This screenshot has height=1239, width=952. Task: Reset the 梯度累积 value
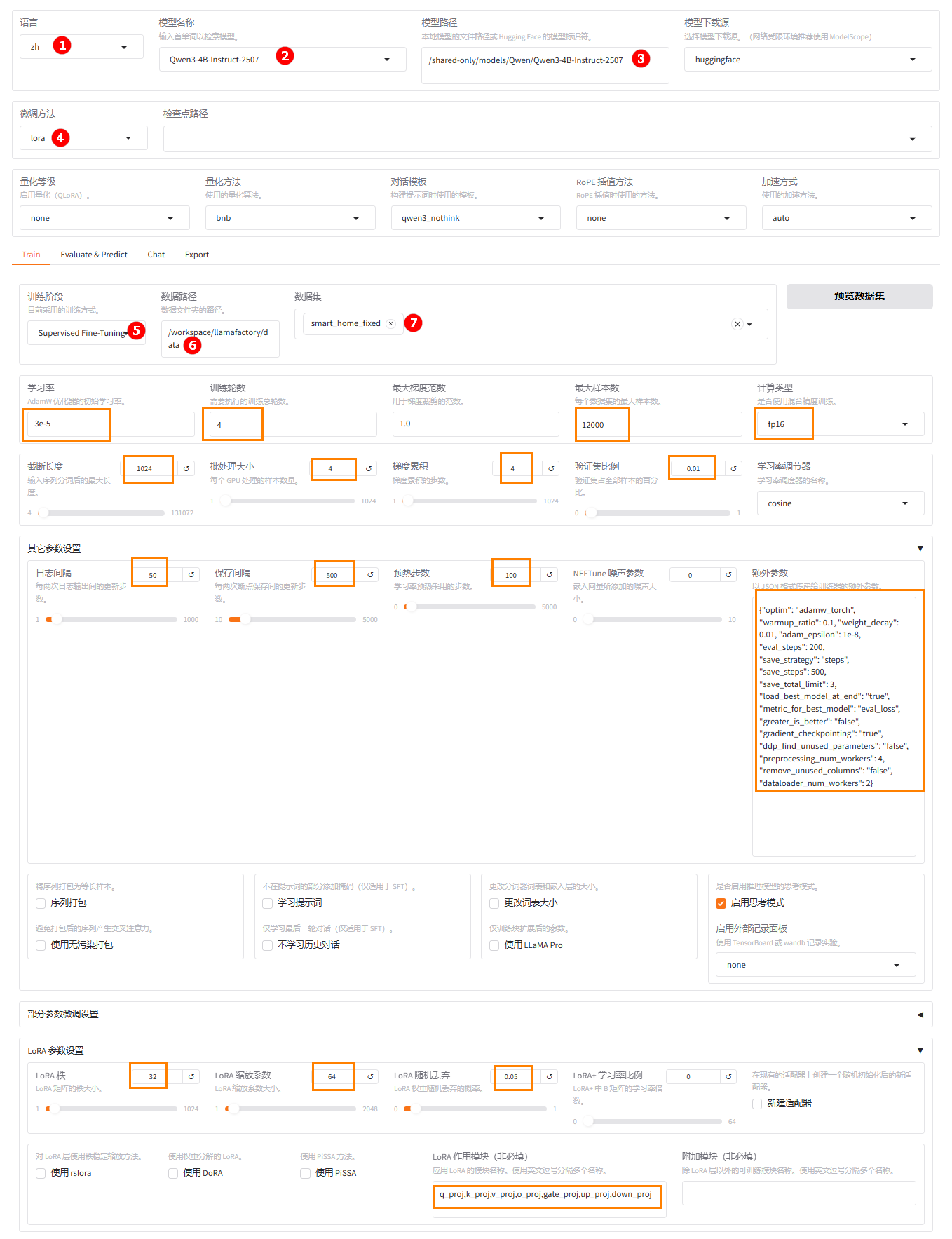coord(551,468)
